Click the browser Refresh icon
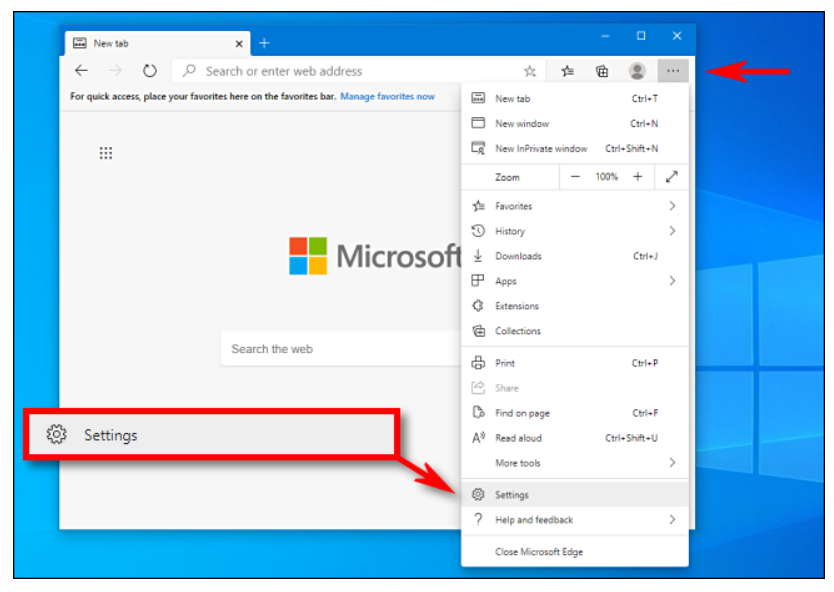The image size is (834, 592). point(150,71)
